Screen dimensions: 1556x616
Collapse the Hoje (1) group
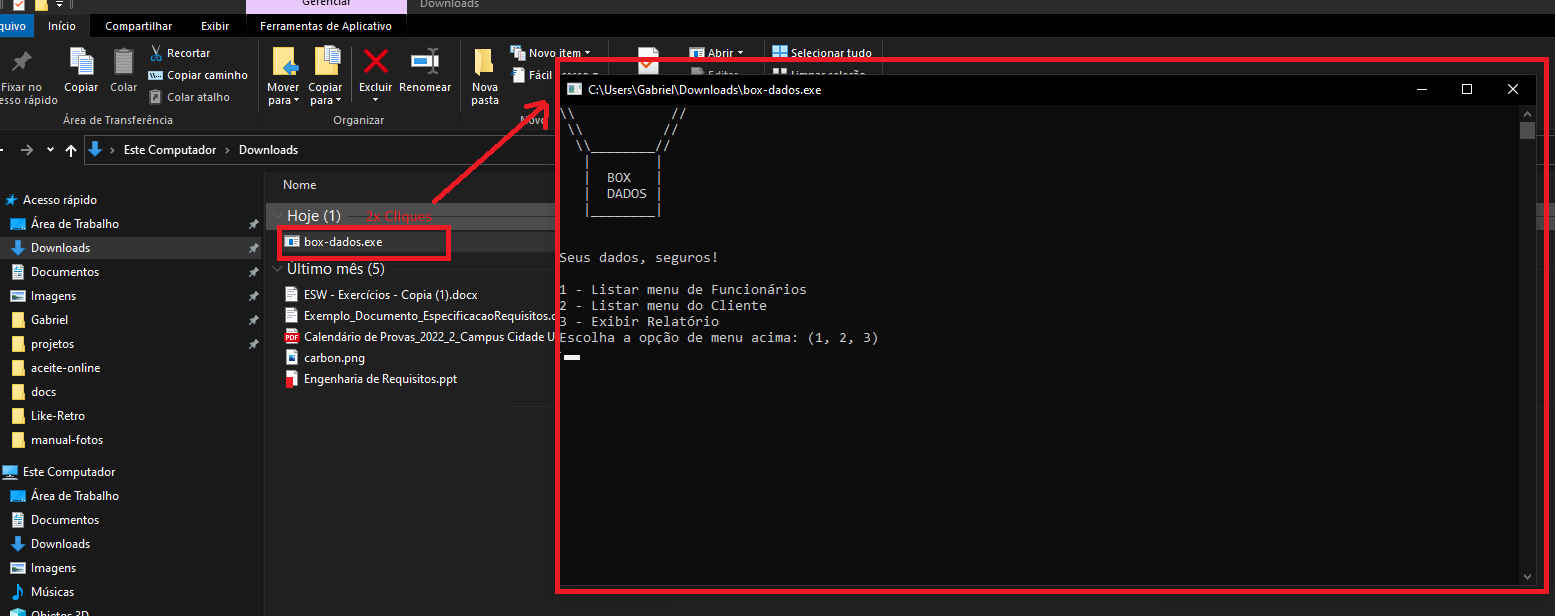coord(277,216)
